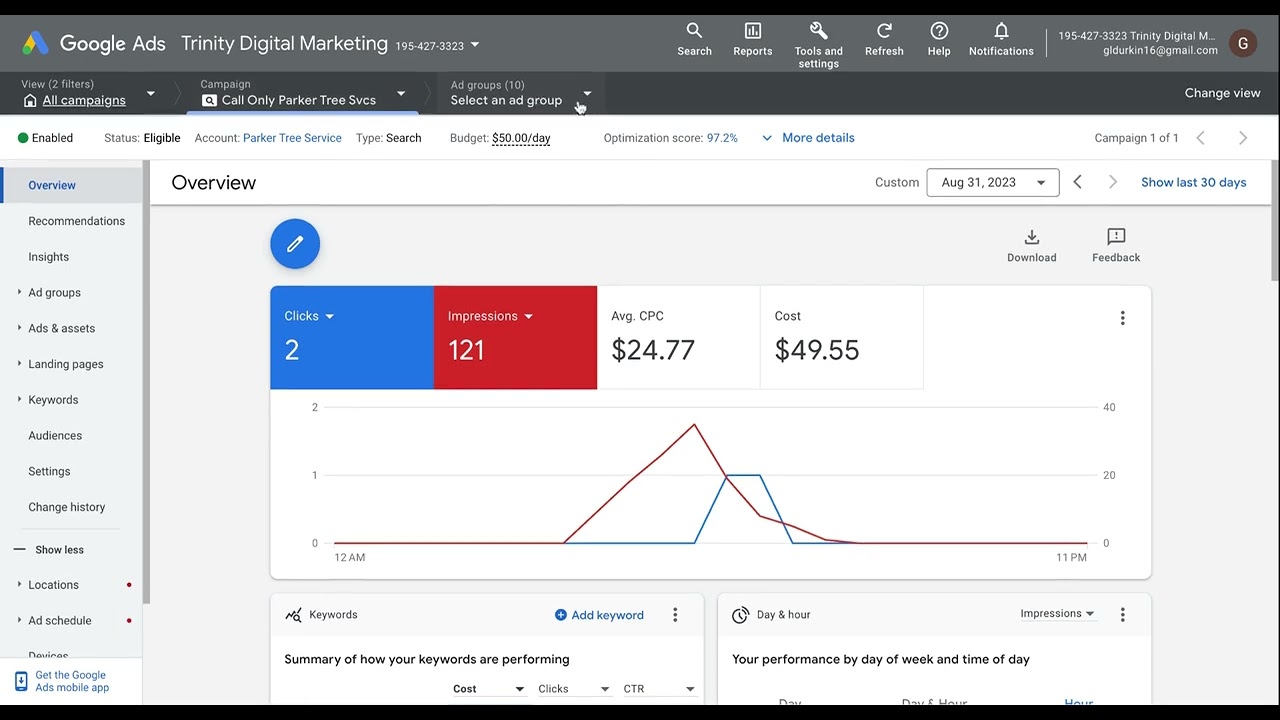Screen dimensions: 1280x720
Task: Click the G account avatar
Action: pos(1243,43)
